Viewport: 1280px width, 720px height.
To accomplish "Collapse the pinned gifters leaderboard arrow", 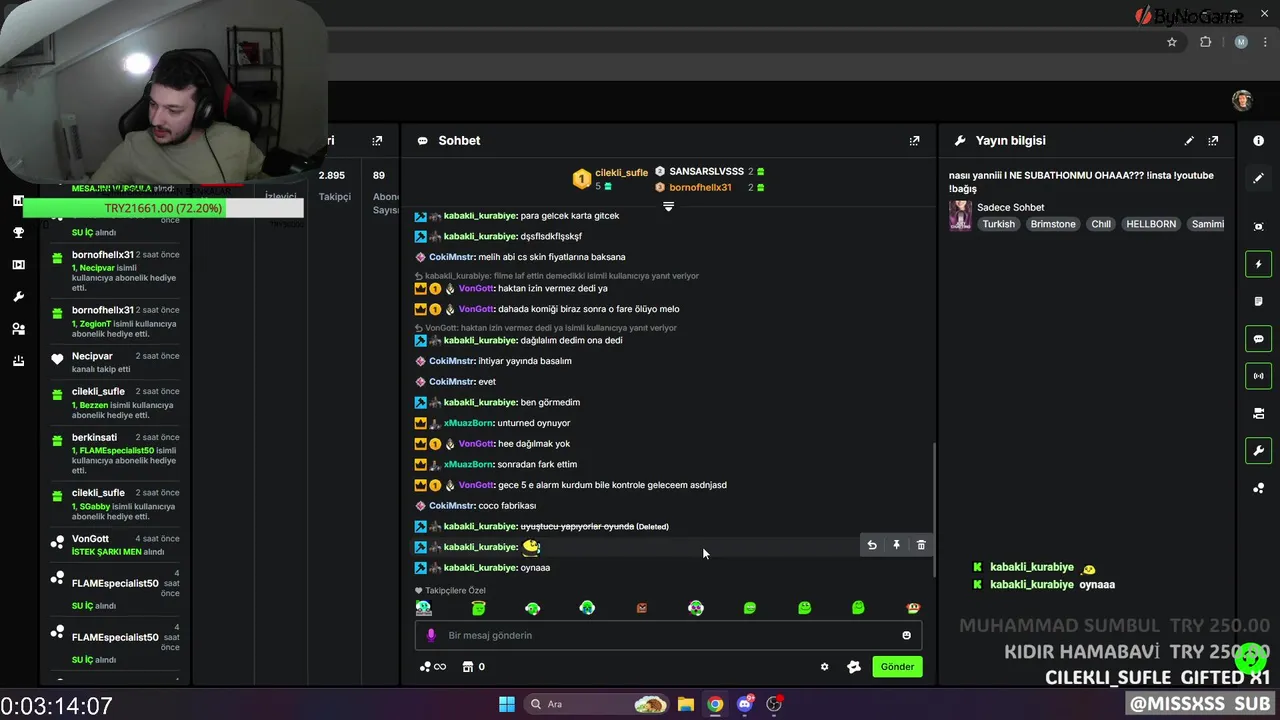I will (x=668, y=206).
